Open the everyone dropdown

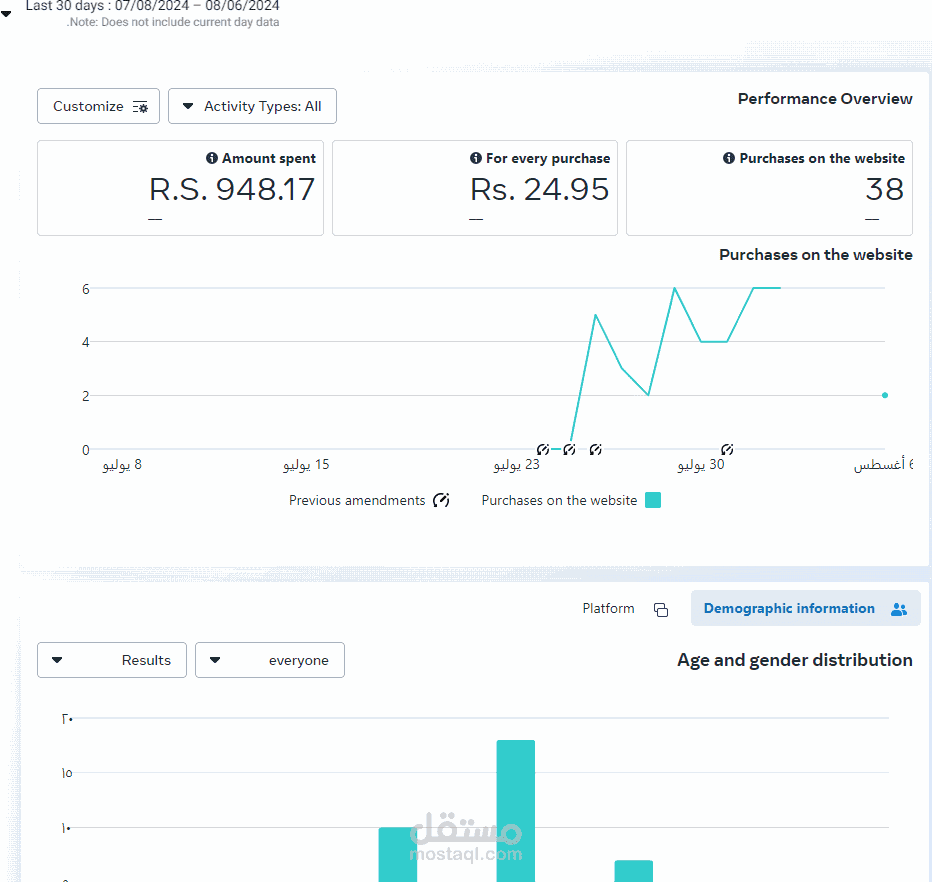270,660
